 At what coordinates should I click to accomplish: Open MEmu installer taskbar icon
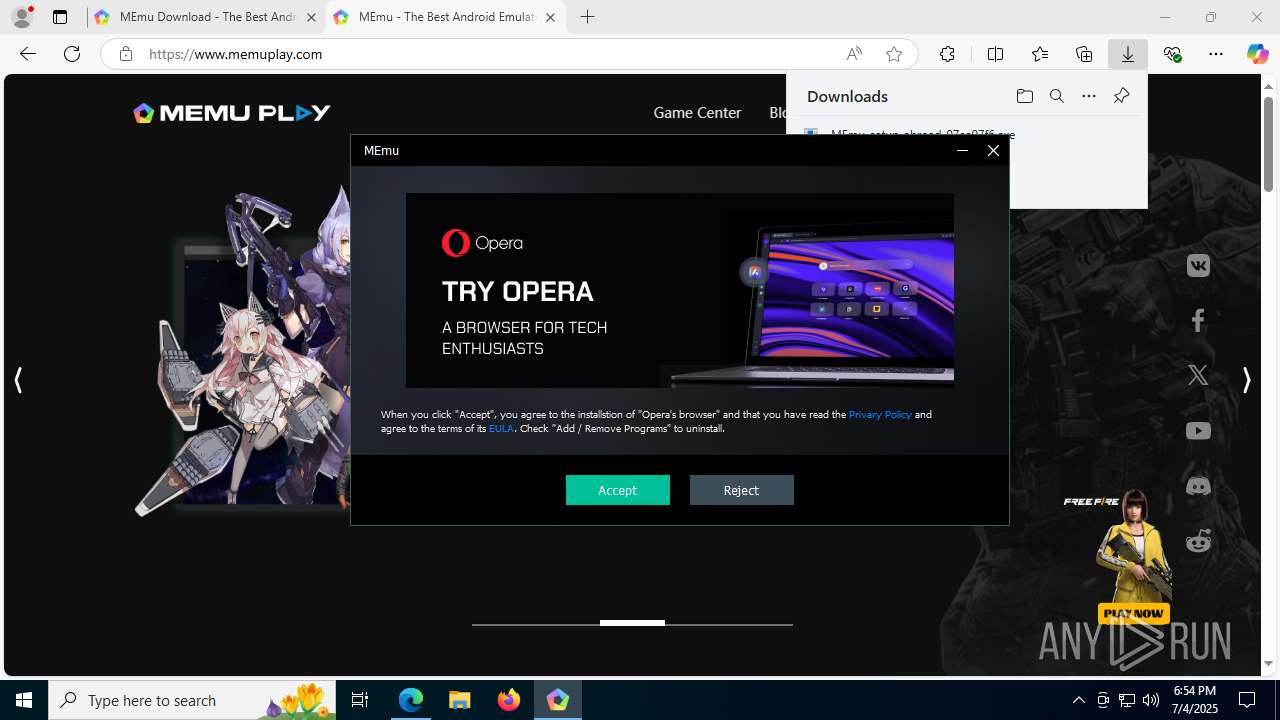558,700
